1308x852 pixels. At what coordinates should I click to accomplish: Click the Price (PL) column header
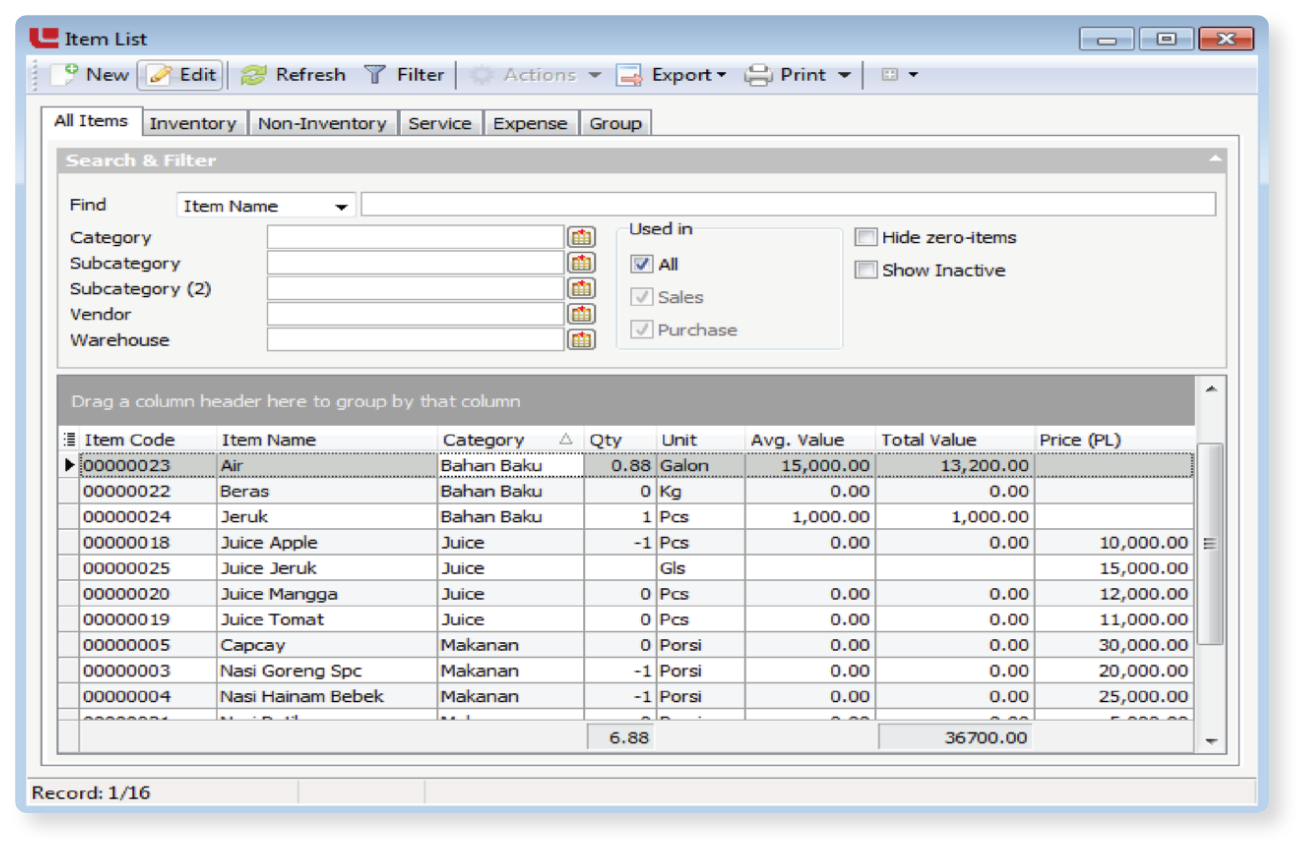click(1114, 440)
